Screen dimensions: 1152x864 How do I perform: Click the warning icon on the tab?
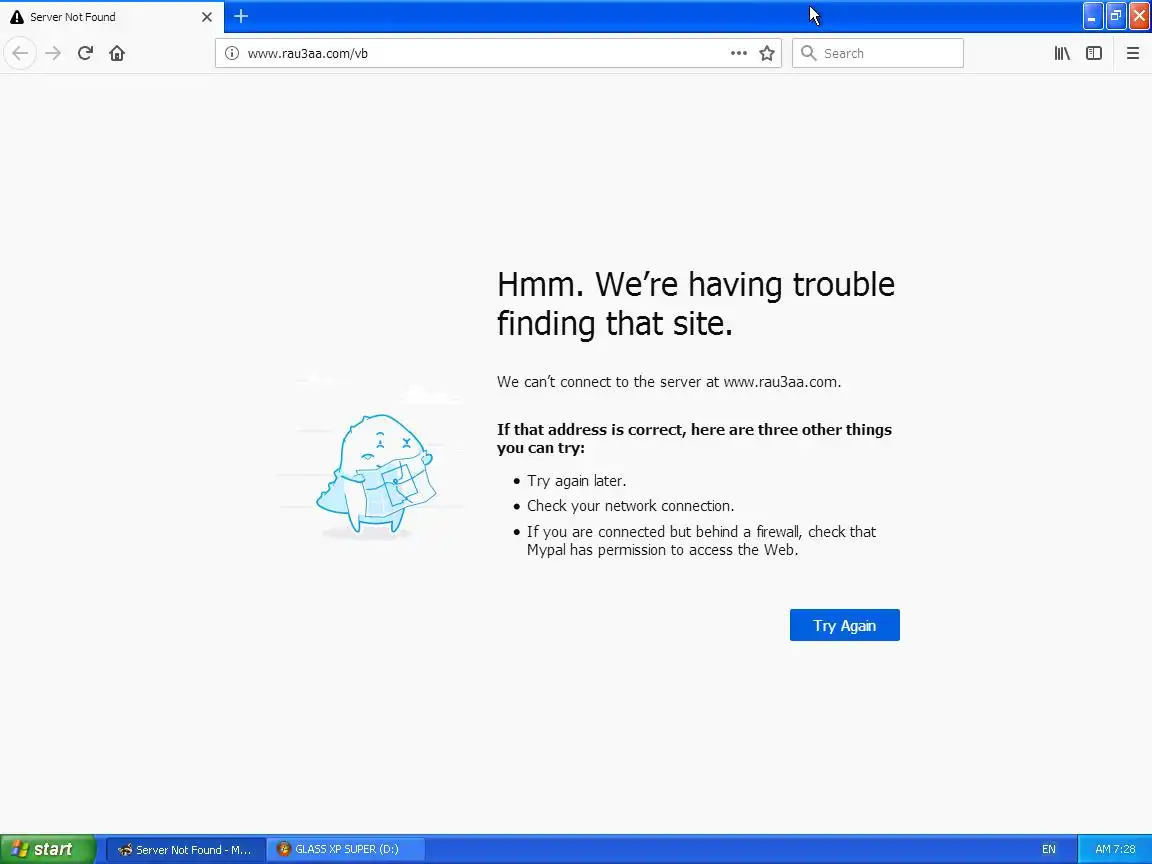[x=16, y=16]
